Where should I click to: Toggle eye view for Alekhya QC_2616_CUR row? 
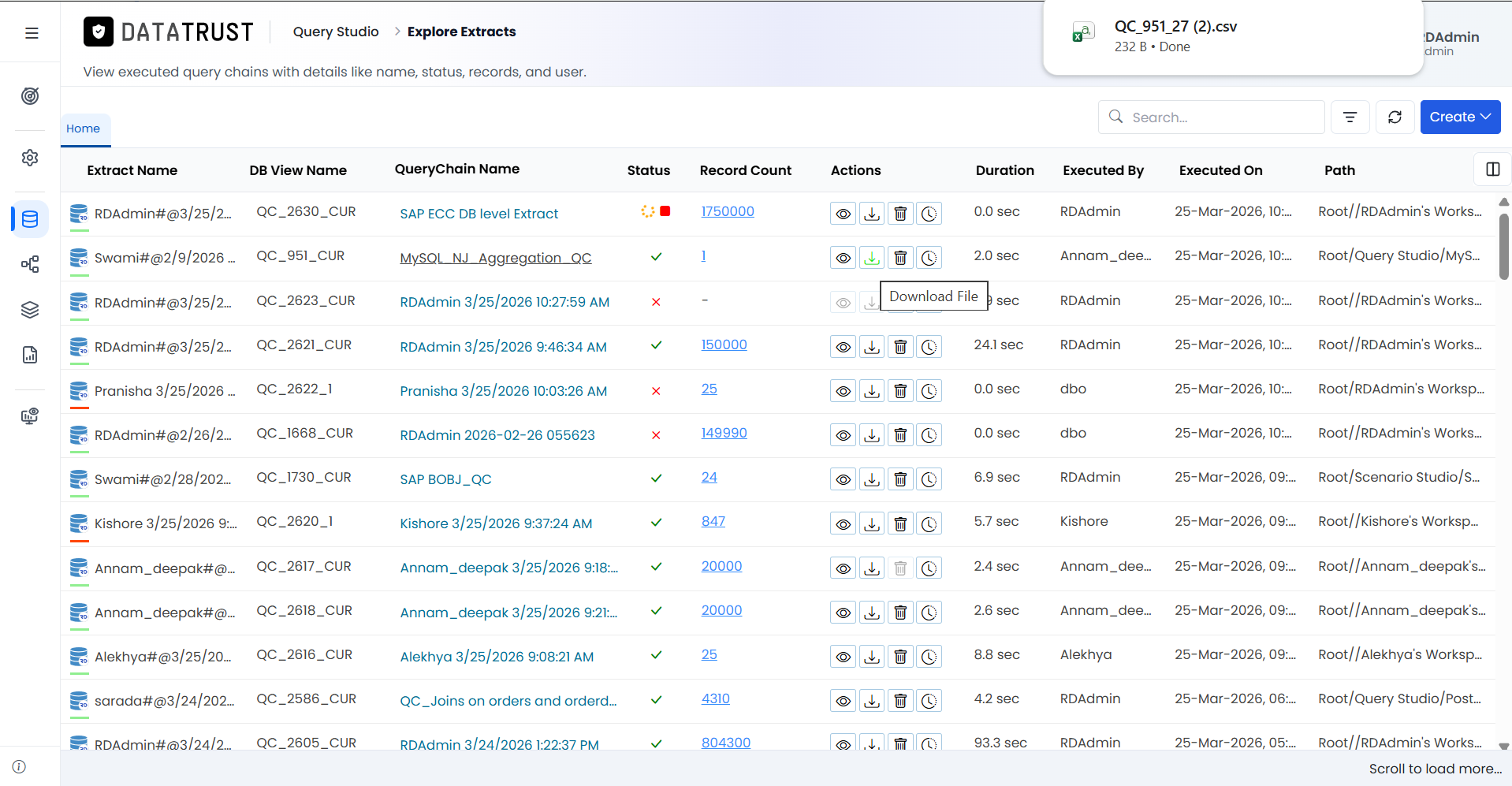843,656
